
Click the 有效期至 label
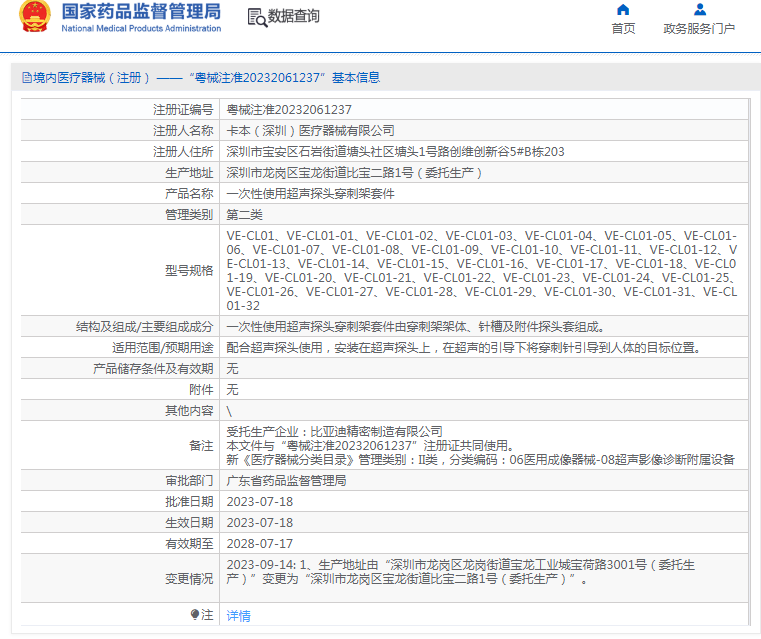[x=189, y=544]
